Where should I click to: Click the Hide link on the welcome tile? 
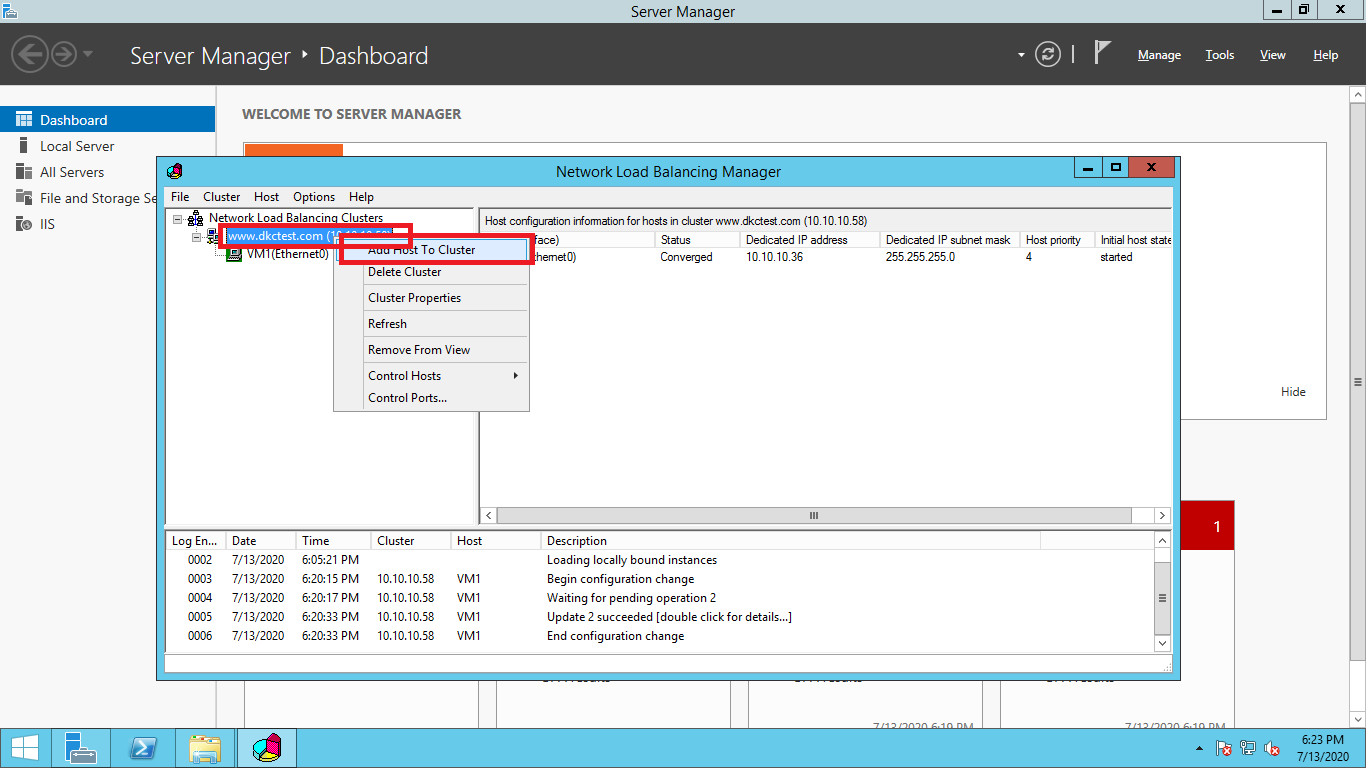1293,392
